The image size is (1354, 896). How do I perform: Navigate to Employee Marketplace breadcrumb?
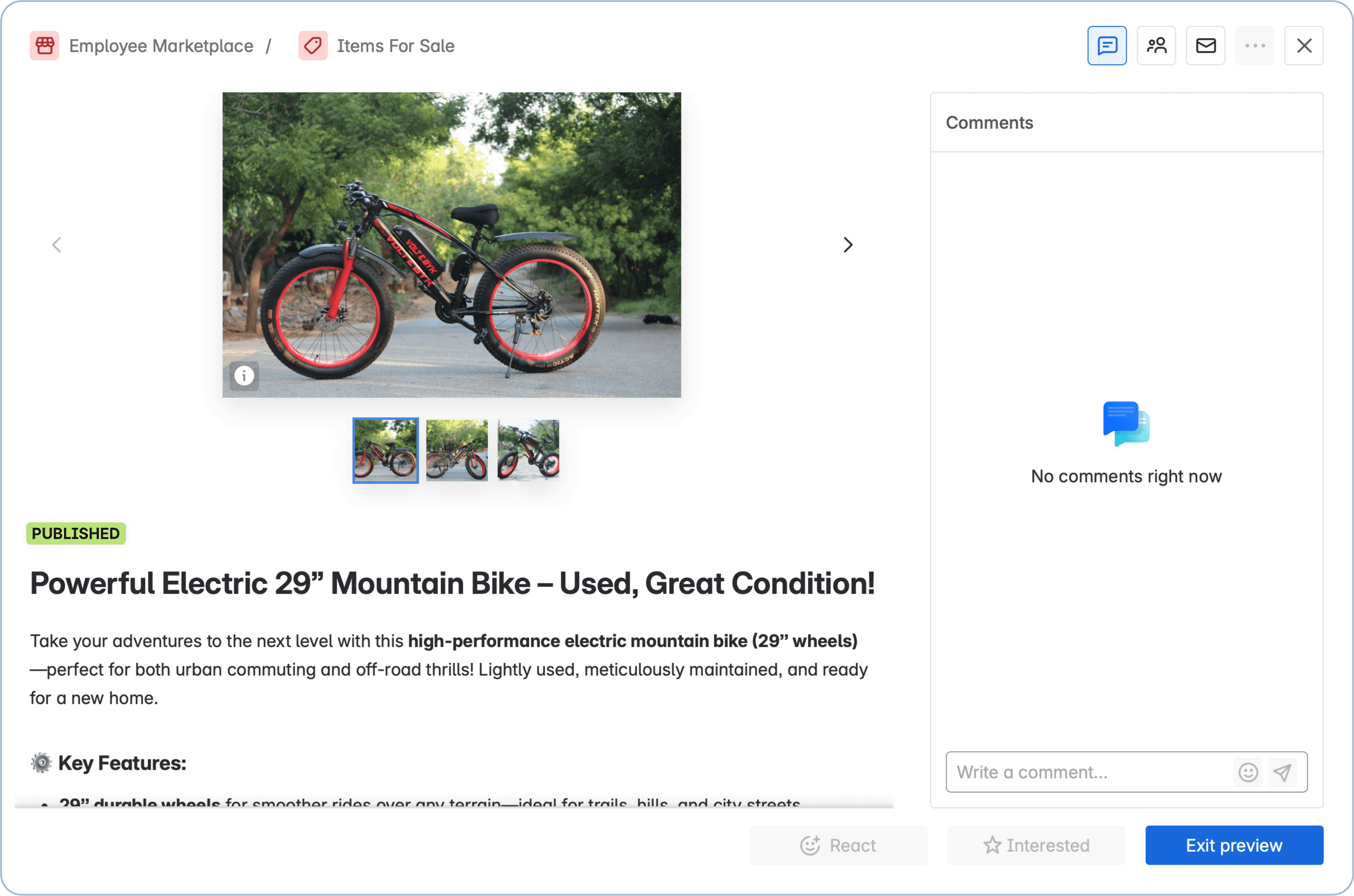(161, 45)
